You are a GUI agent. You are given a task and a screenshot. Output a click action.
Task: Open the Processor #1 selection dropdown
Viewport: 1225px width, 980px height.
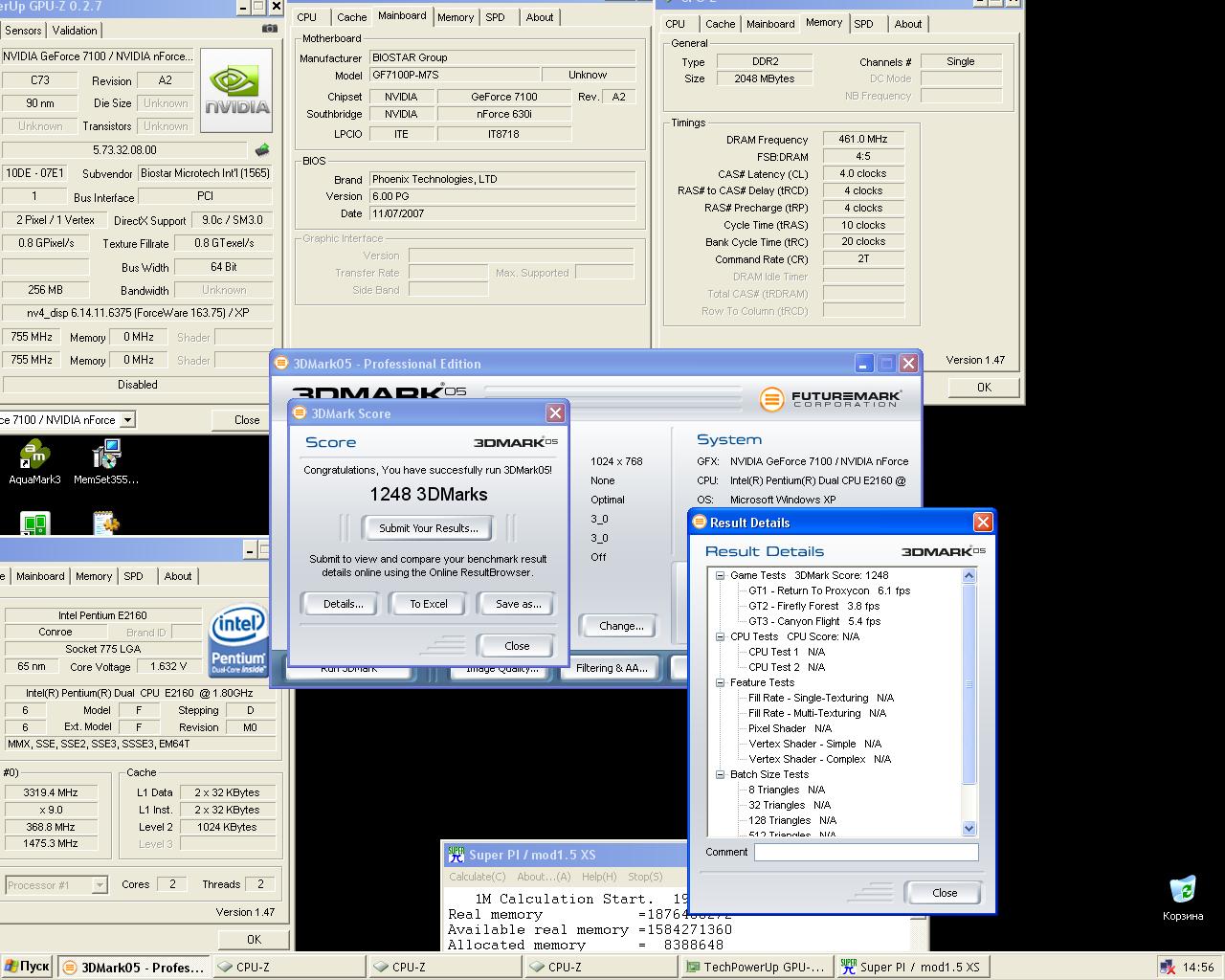pos(99,885)
